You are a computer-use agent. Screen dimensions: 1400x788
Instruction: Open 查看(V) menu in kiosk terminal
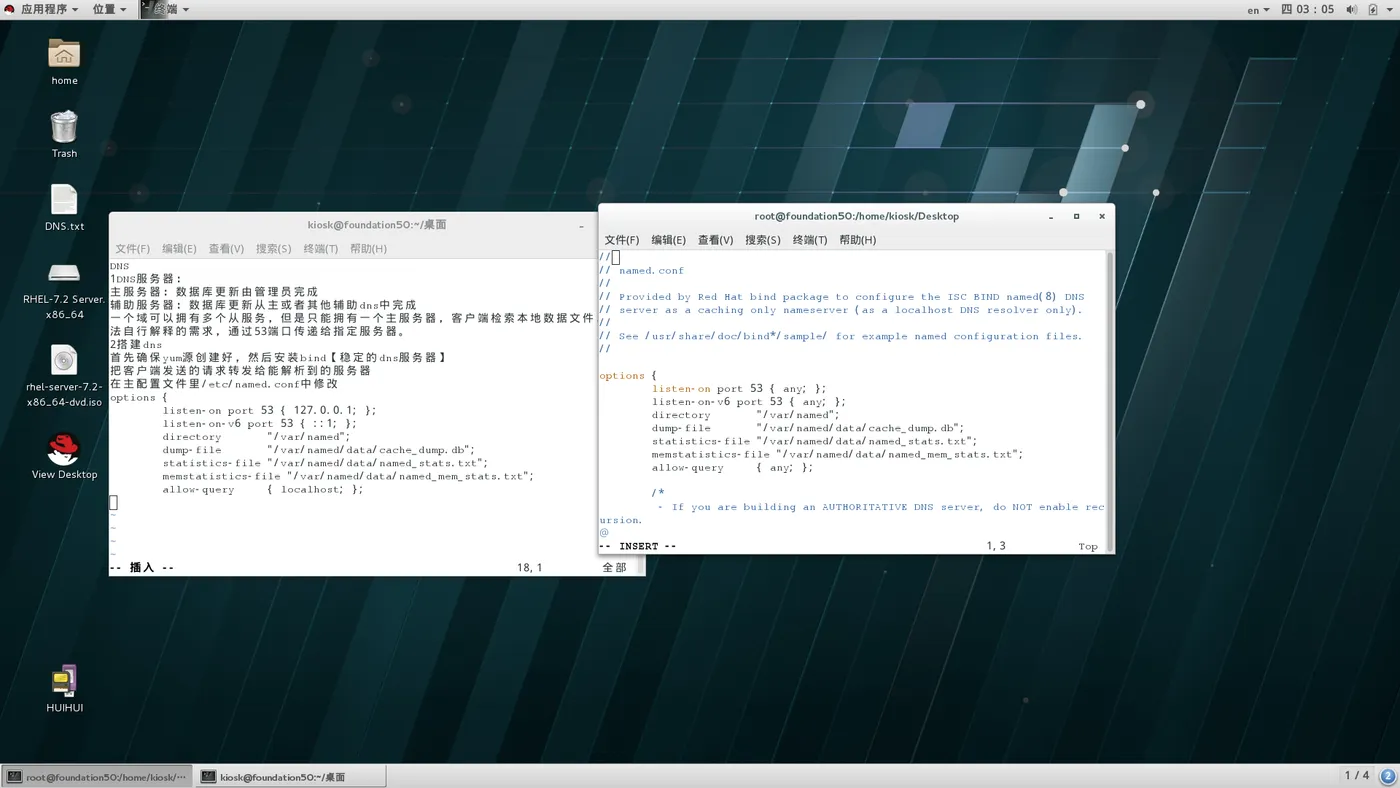pos(226,249)
